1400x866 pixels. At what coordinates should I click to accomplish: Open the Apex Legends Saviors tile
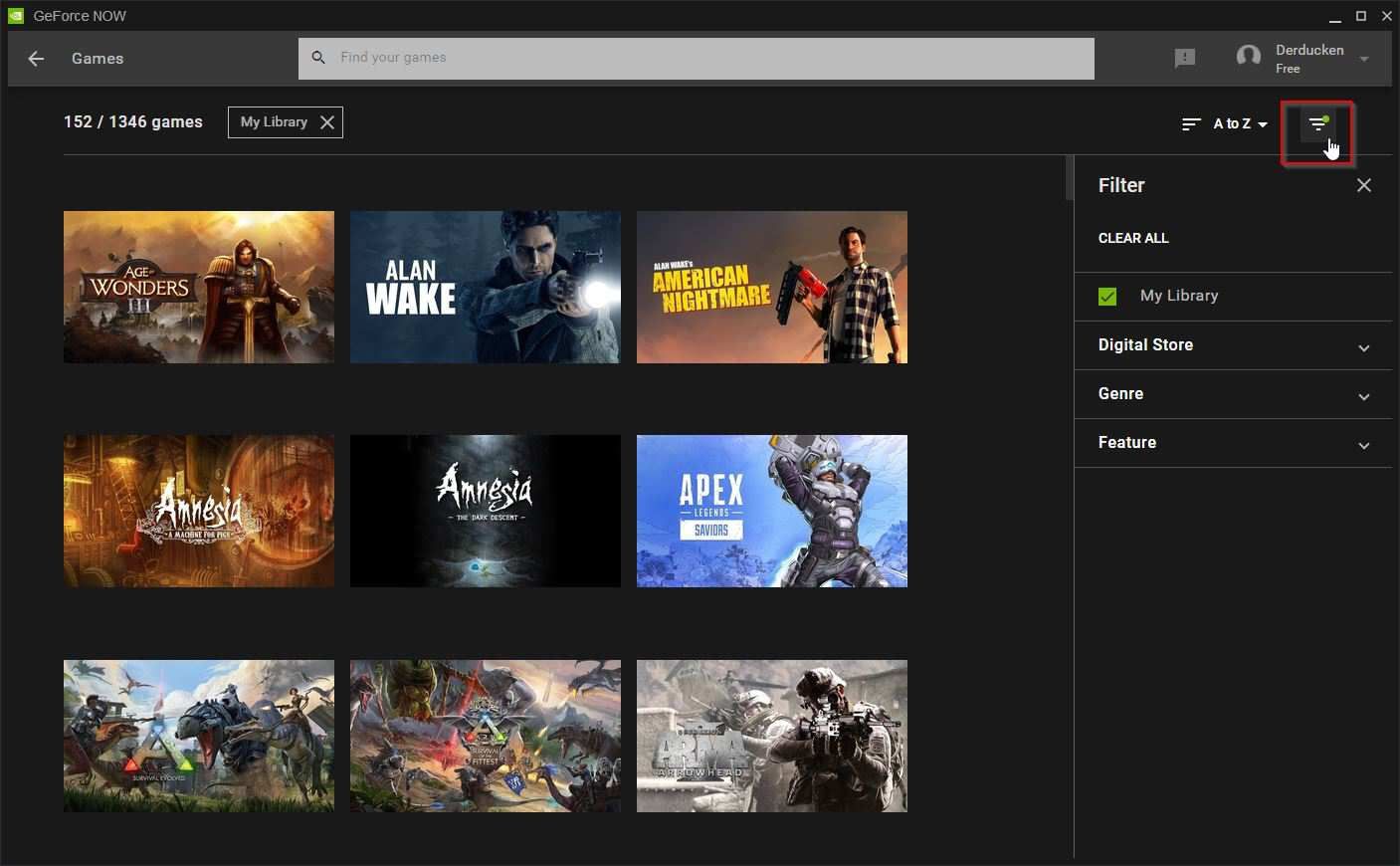pos(772,511)
